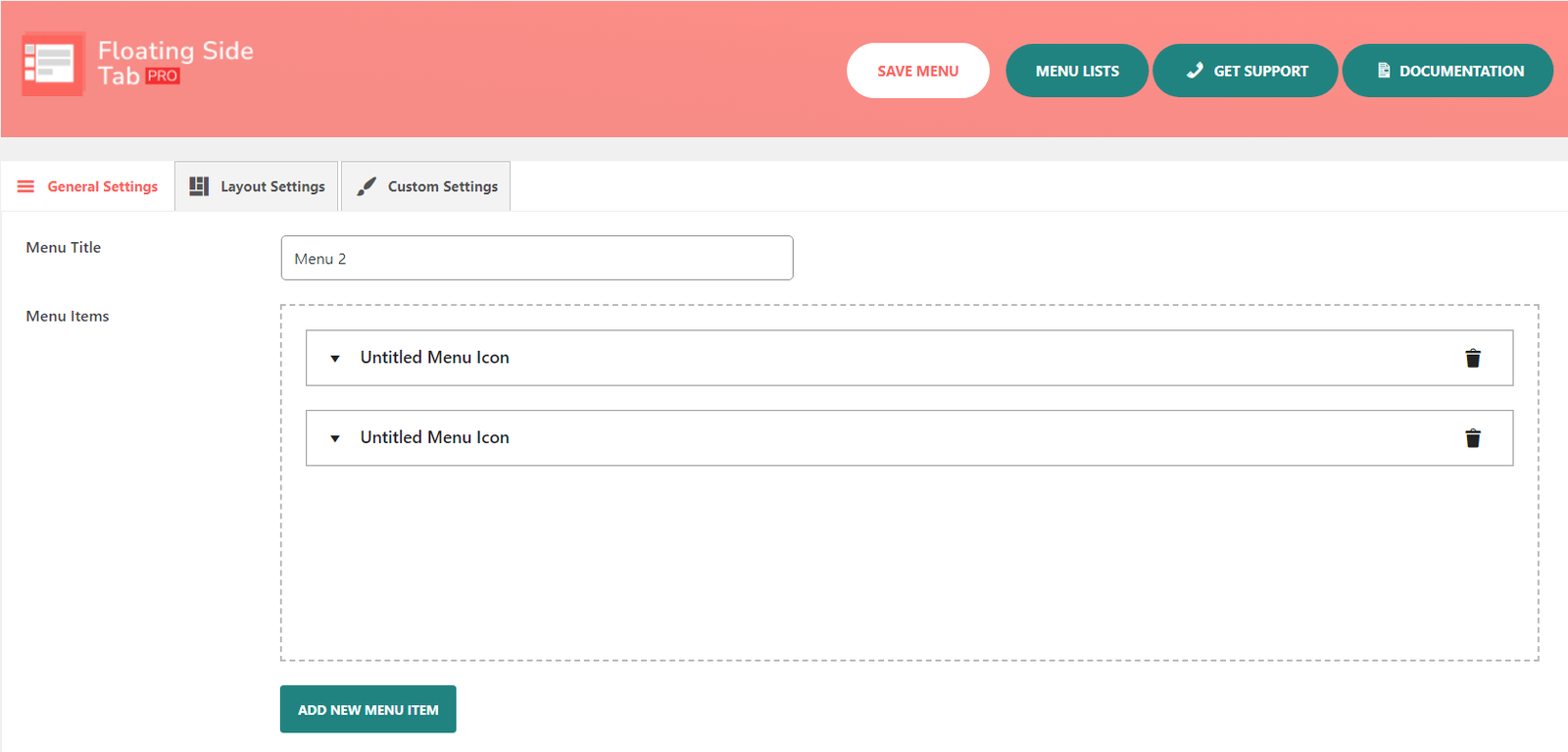
Task: Expand the first Untitled Menu Icon arrow
Action: coord(335,359)
